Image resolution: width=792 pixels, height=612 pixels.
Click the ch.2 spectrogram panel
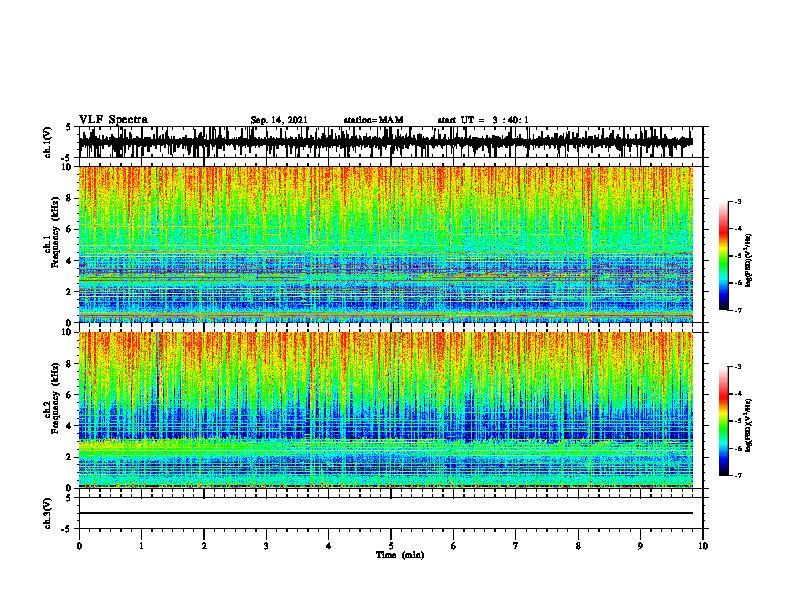[385, 410]
